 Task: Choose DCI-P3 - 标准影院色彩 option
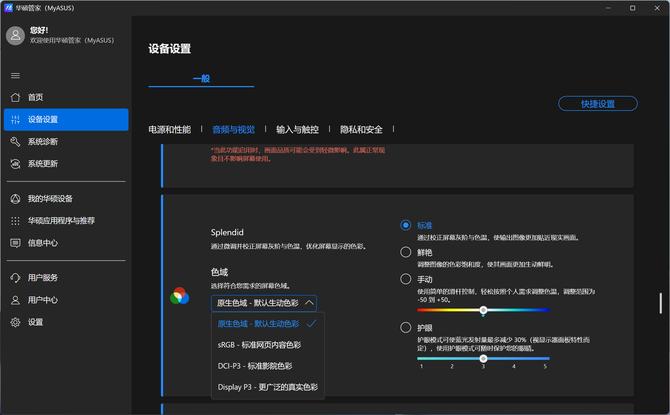tap(258, 366)
